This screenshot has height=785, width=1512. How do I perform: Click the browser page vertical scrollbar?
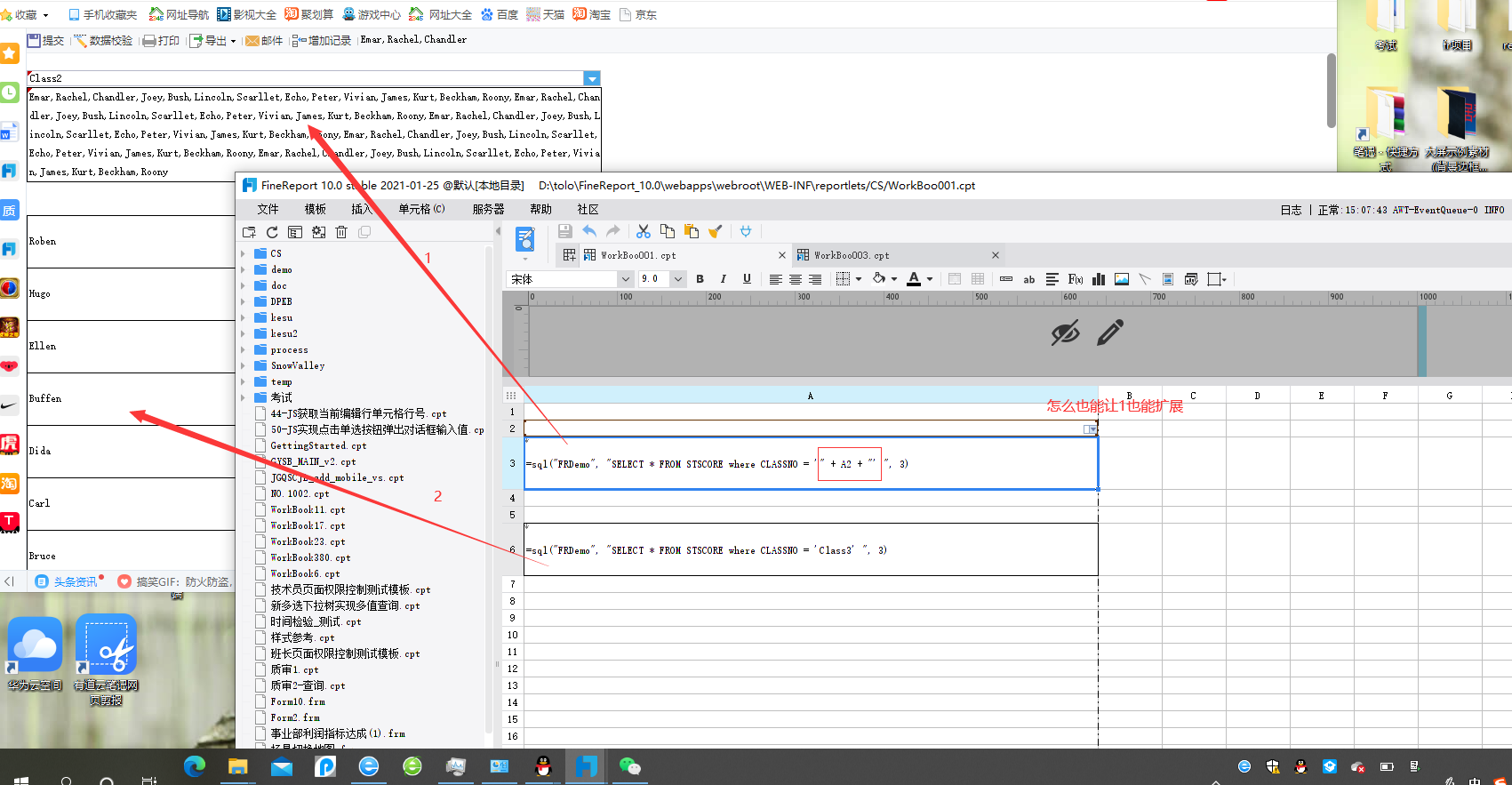pos(1331,89)
